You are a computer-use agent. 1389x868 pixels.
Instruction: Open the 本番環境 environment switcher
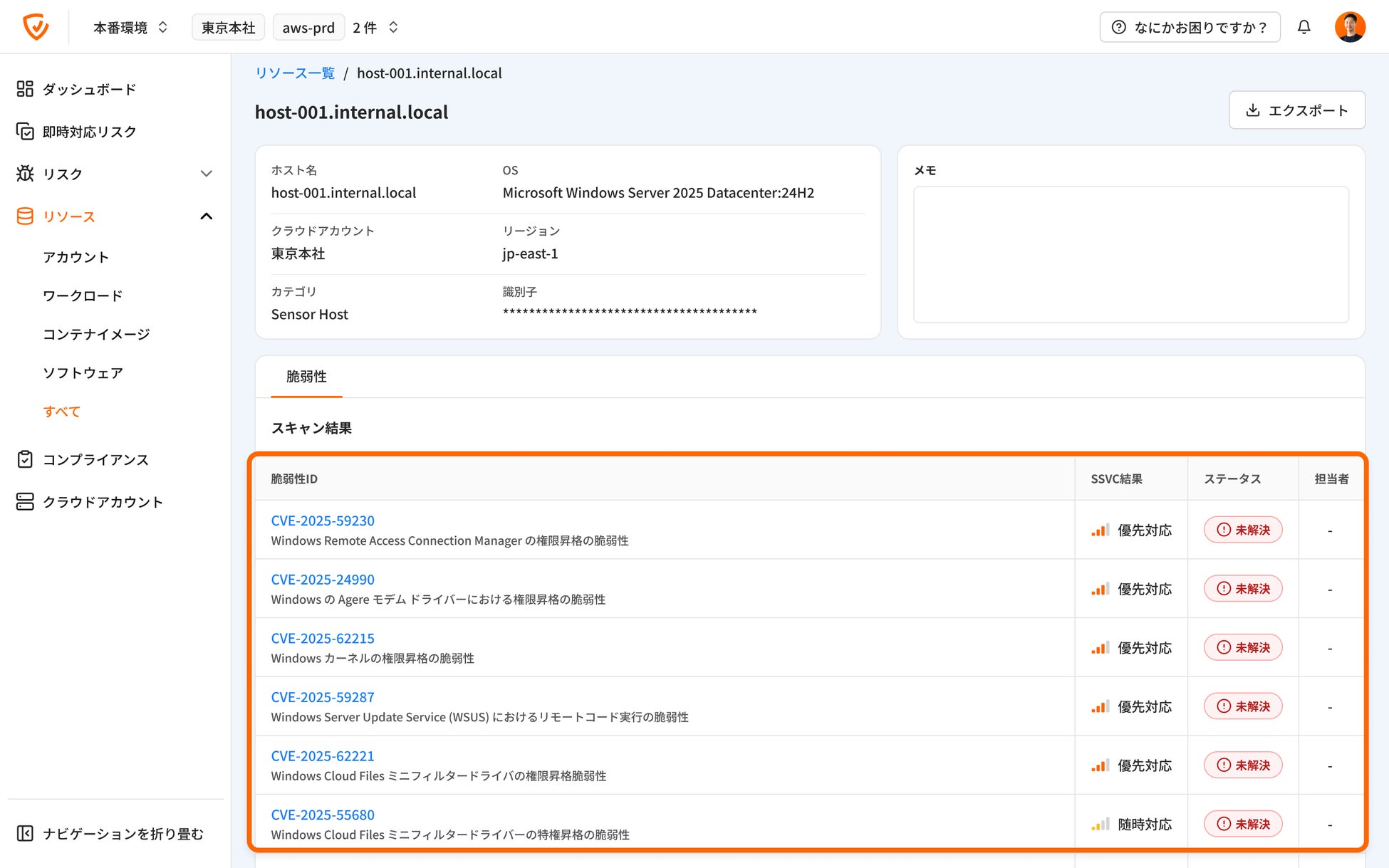pos(130,27)
